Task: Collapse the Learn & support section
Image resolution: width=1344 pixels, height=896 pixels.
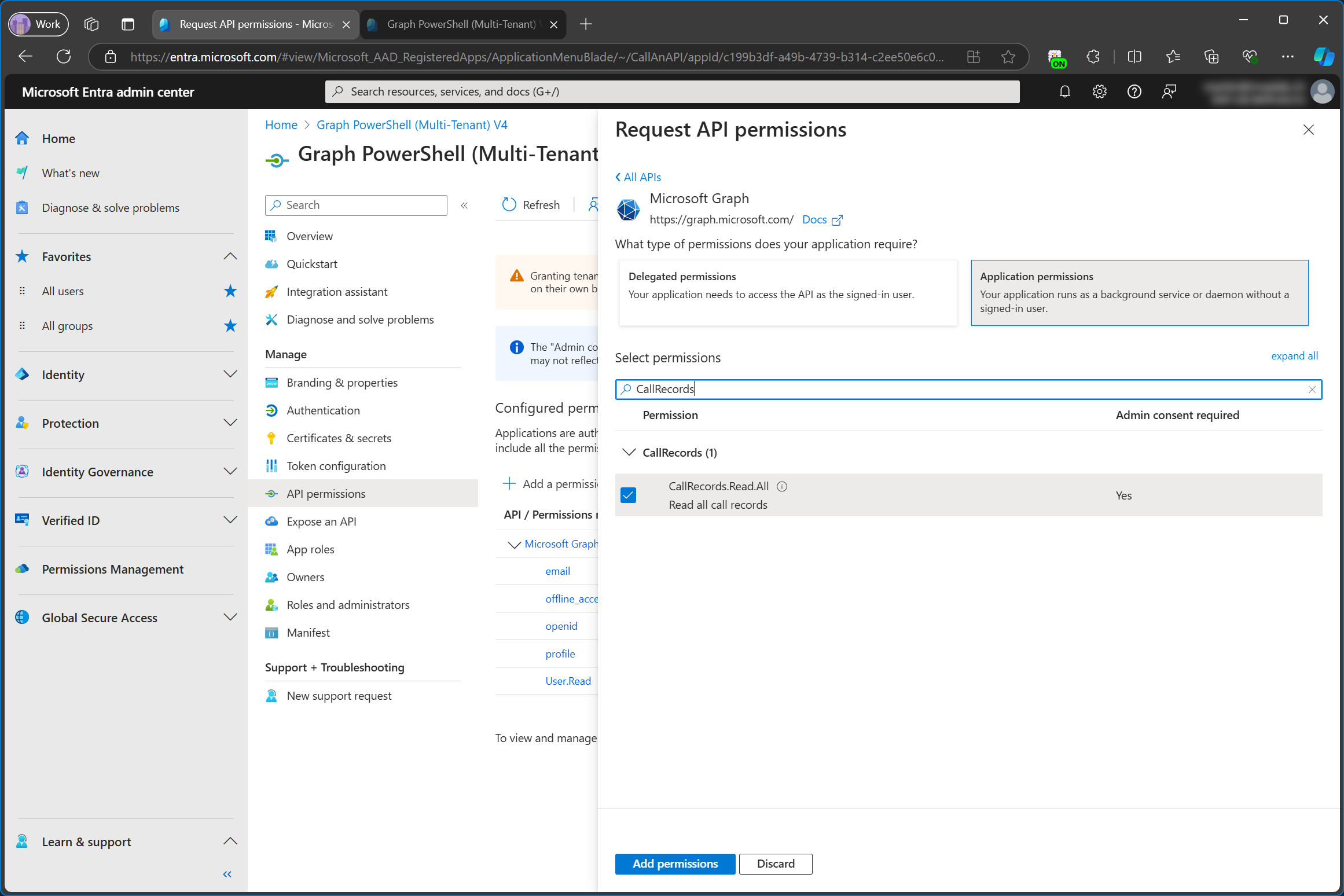Action: (x=230, y=842)
